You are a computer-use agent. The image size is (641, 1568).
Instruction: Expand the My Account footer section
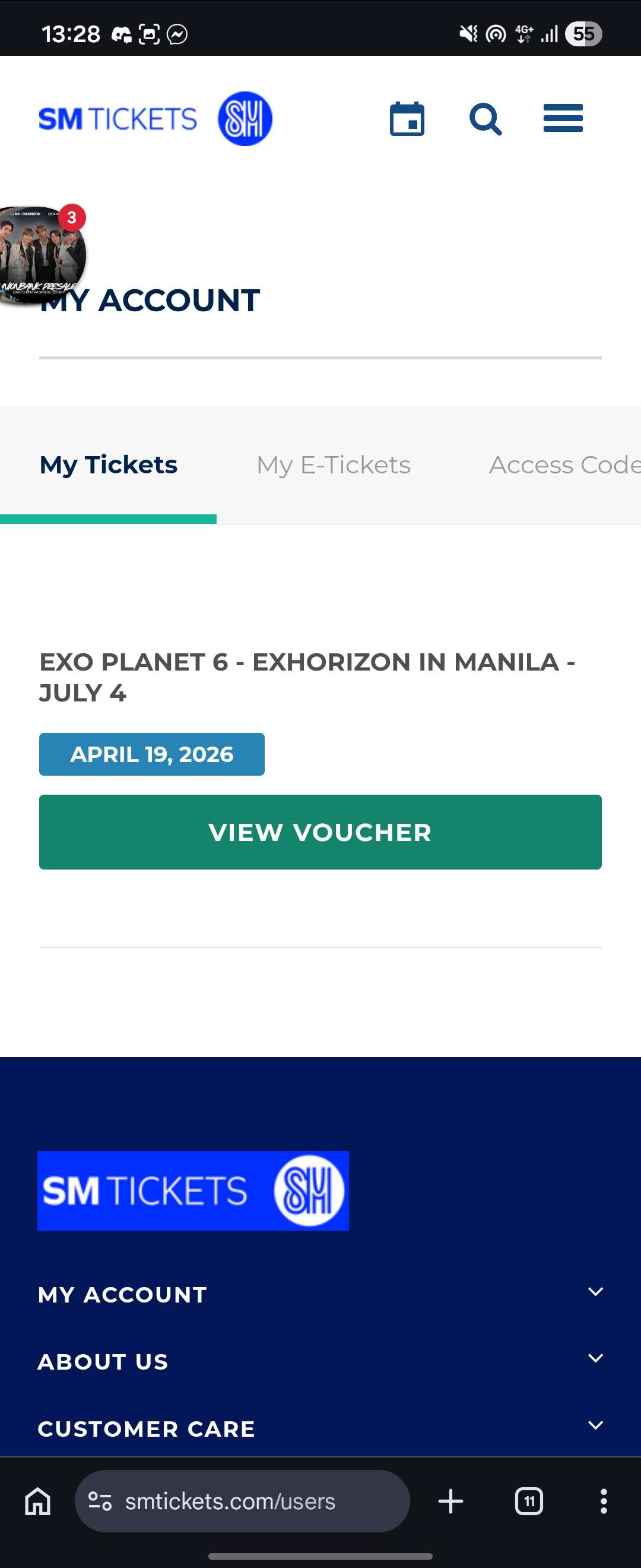(x=595, y=1292)
